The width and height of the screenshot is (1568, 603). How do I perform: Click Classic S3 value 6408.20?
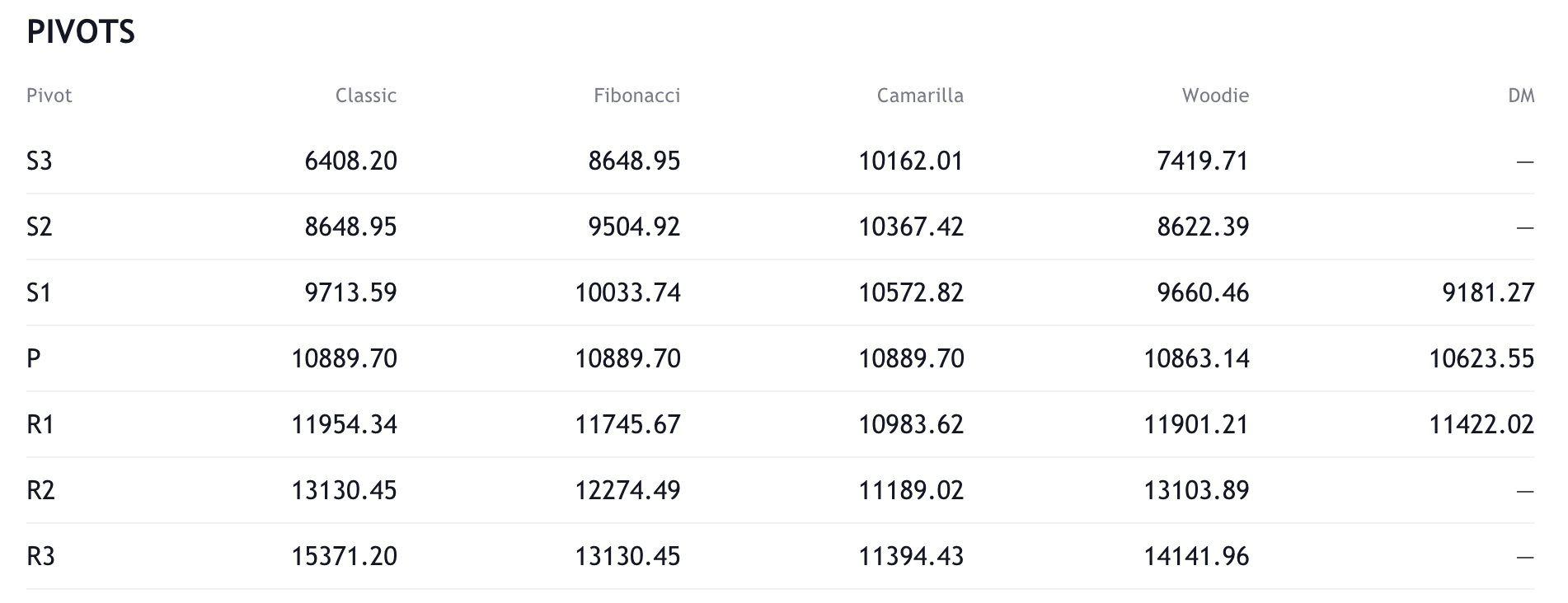(x=350, y=161)
